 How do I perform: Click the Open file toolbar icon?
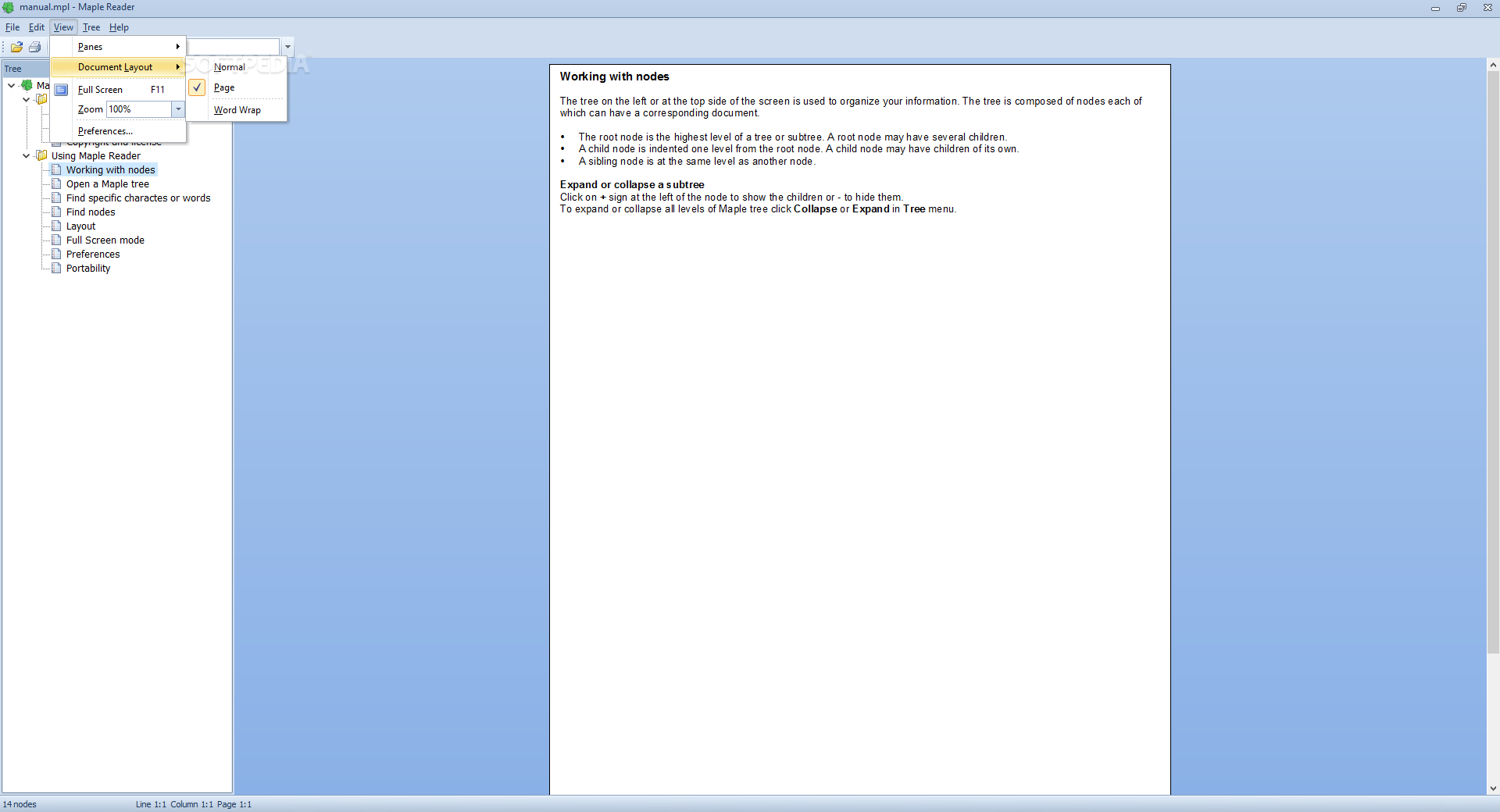pyautogui.click(x=16, y=47)
